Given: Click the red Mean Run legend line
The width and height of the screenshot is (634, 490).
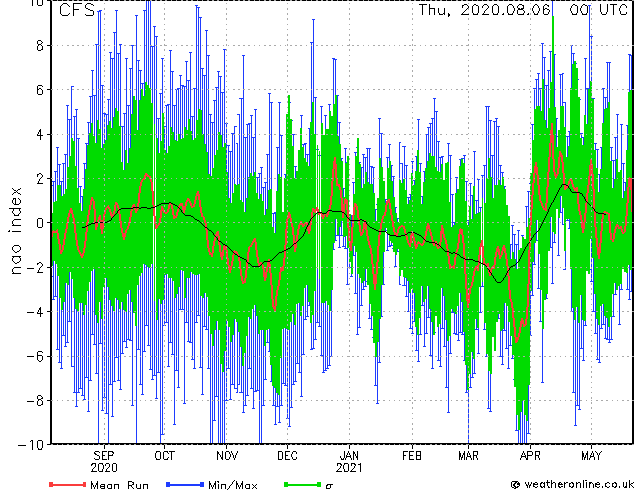Looking at the screenshot, I should (x=67, y=484).
